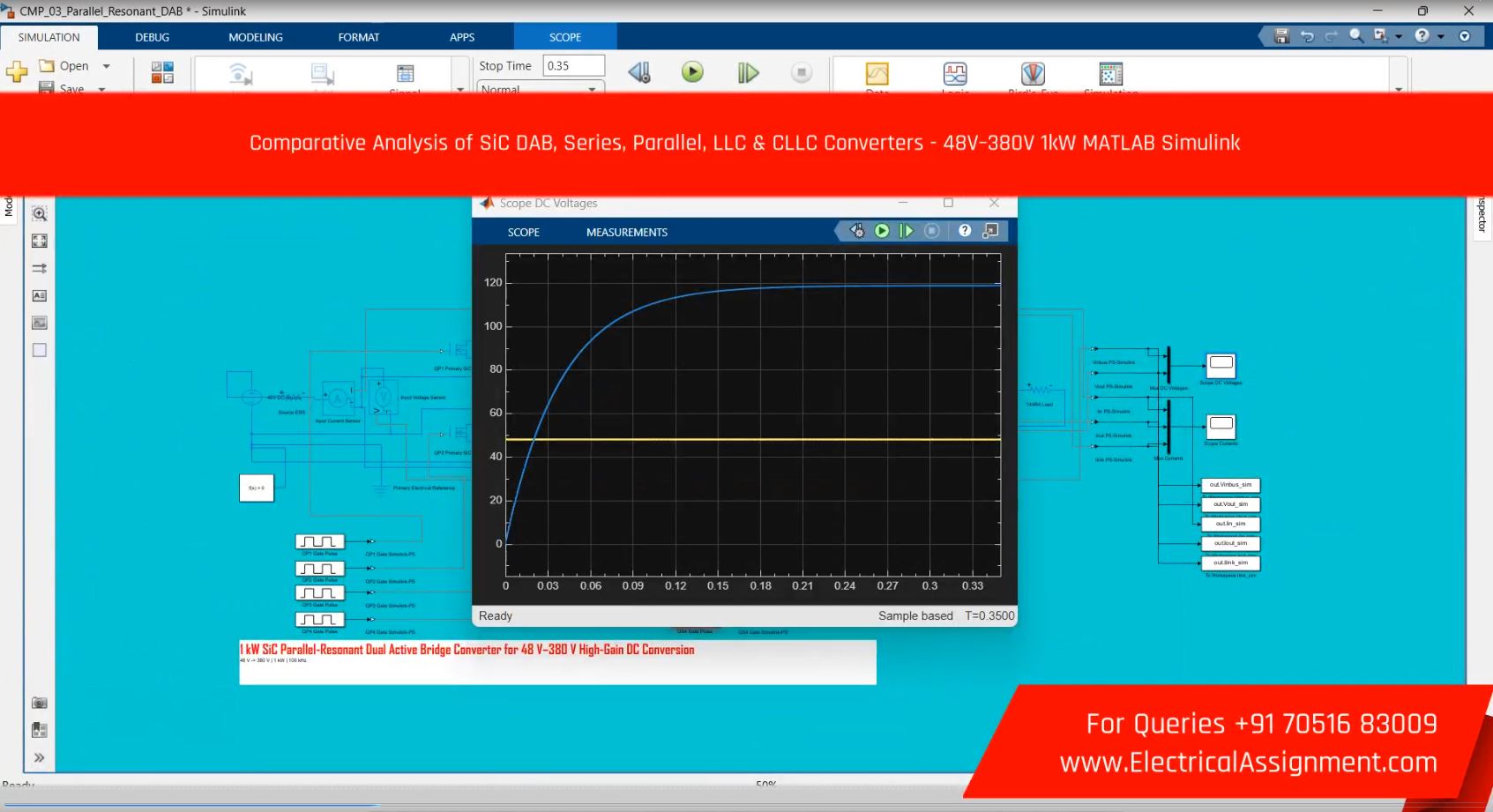The height and width of the screenshot is (812, 1493).
Task: Click the scope configuration gear-arrow icon
Action: tap(857, 231)
